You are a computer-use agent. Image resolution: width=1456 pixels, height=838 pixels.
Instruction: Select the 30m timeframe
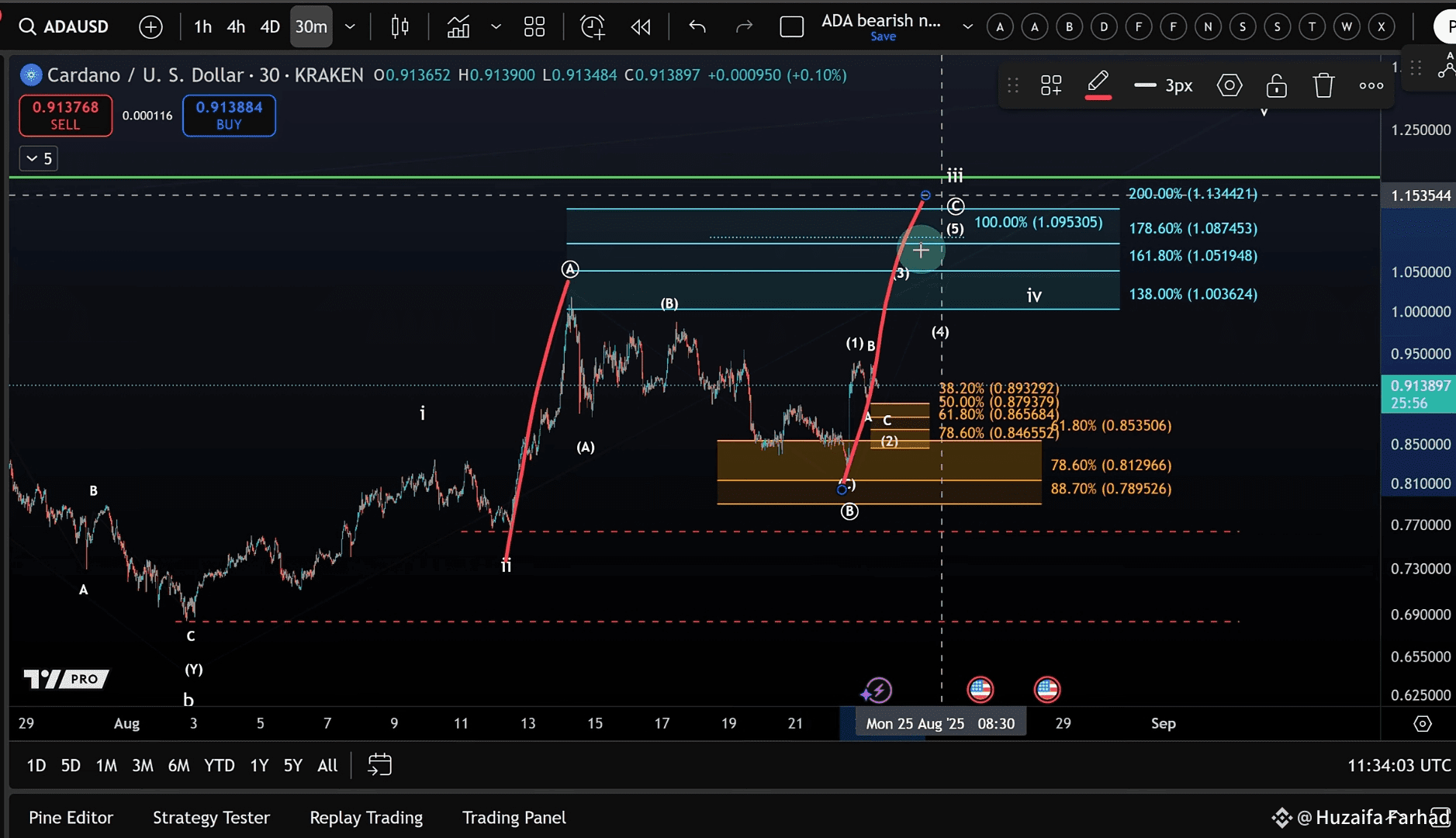[311, 27]
